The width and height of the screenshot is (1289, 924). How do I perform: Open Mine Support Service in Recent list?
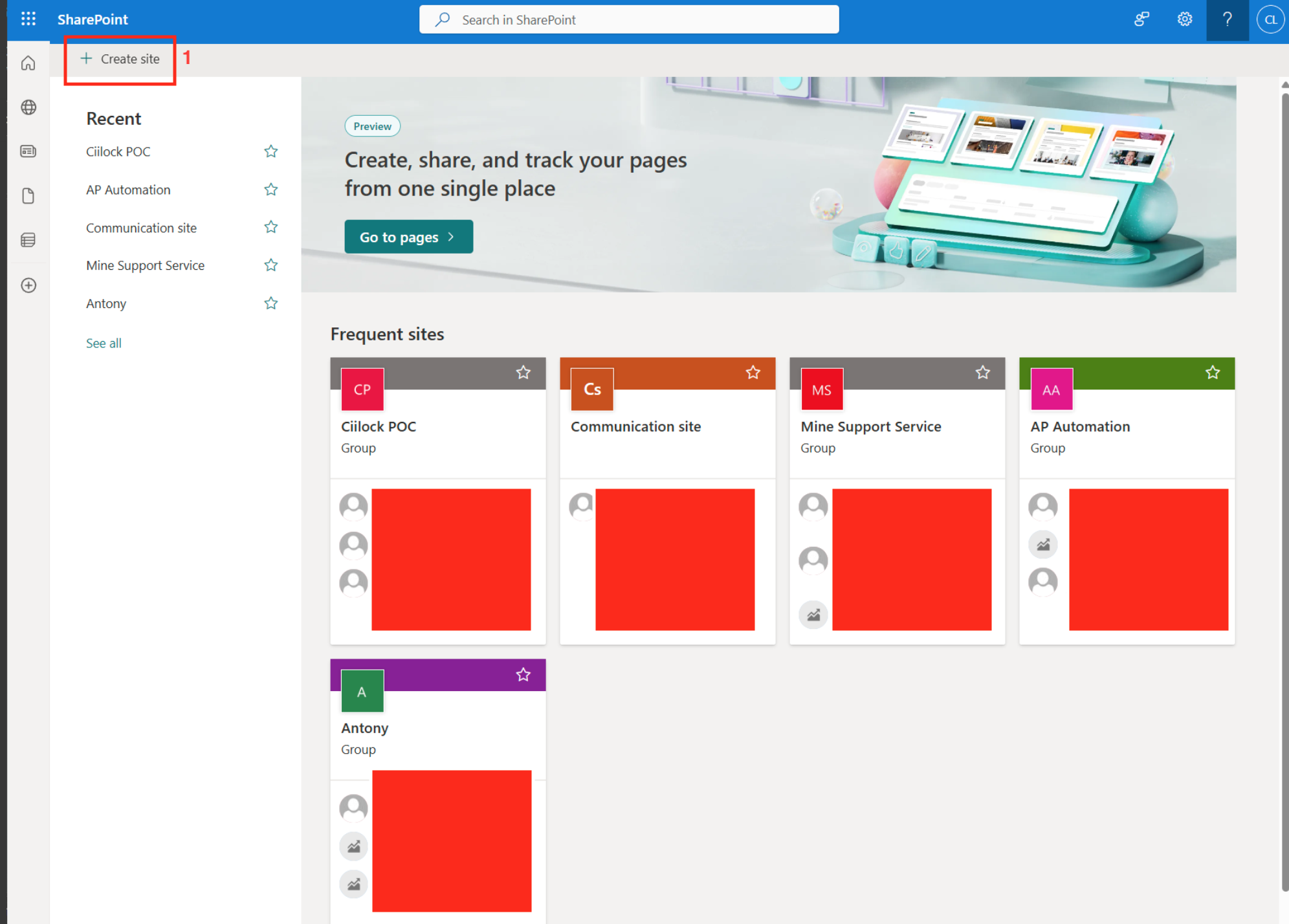[x=145, y=265]
